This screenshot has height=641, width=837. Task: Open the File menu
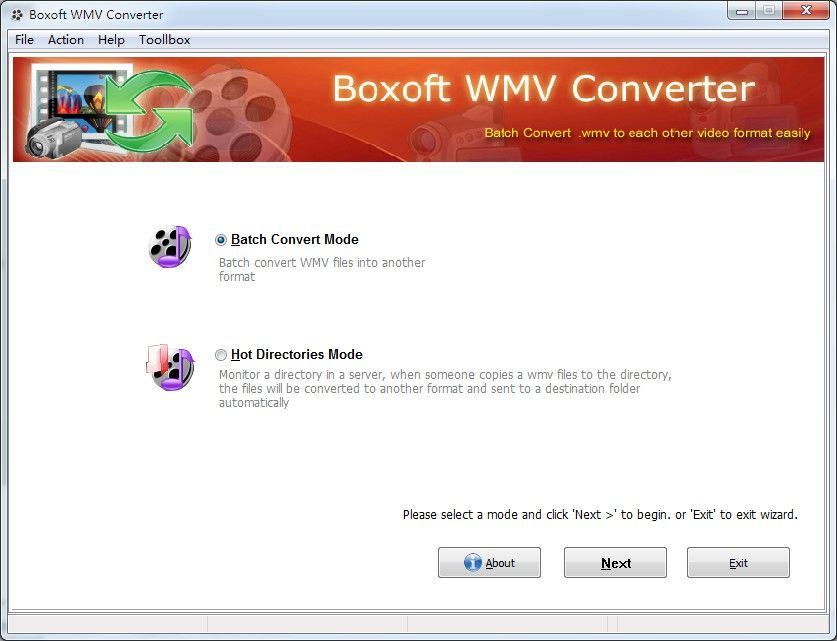[25, 39]
